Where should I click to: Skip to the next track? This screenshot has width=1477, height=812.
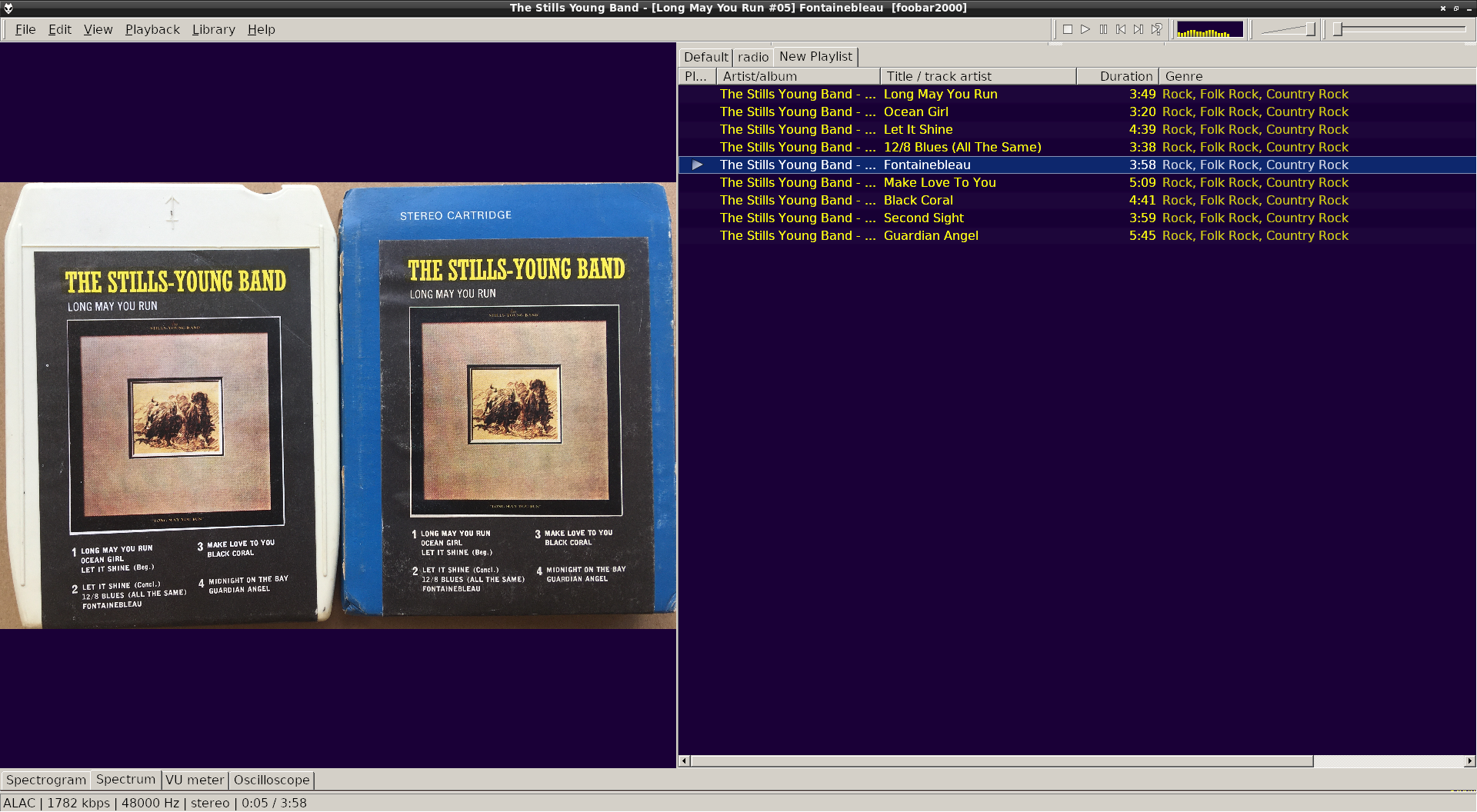tap(1139, 29)
